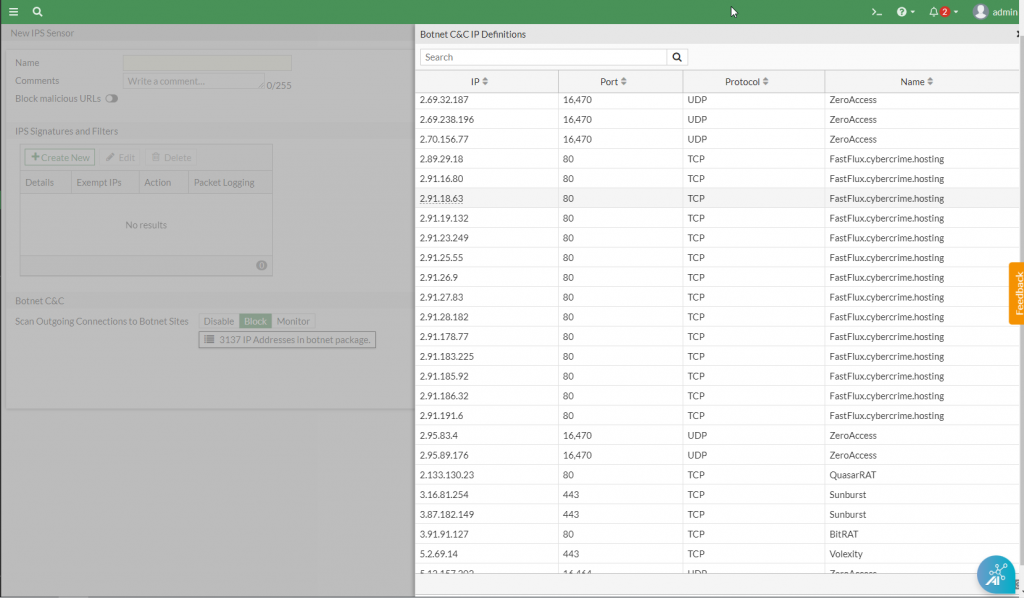
Task: Click the global search icon in top bar
Action: [37, 12]
